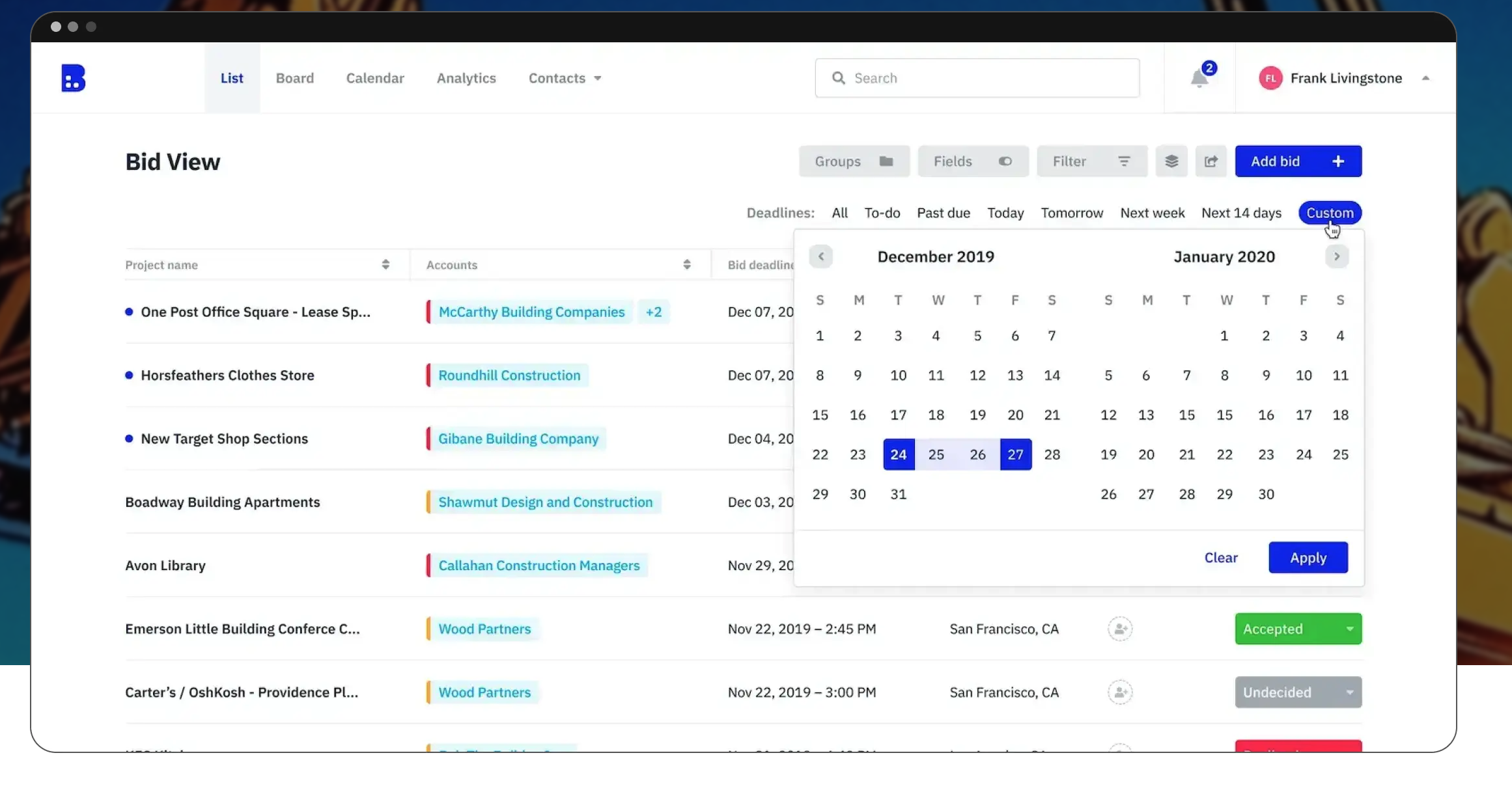Open the Fields toggle button
The width and height of the screenshot is (1512, 794).
coord(973,161)
